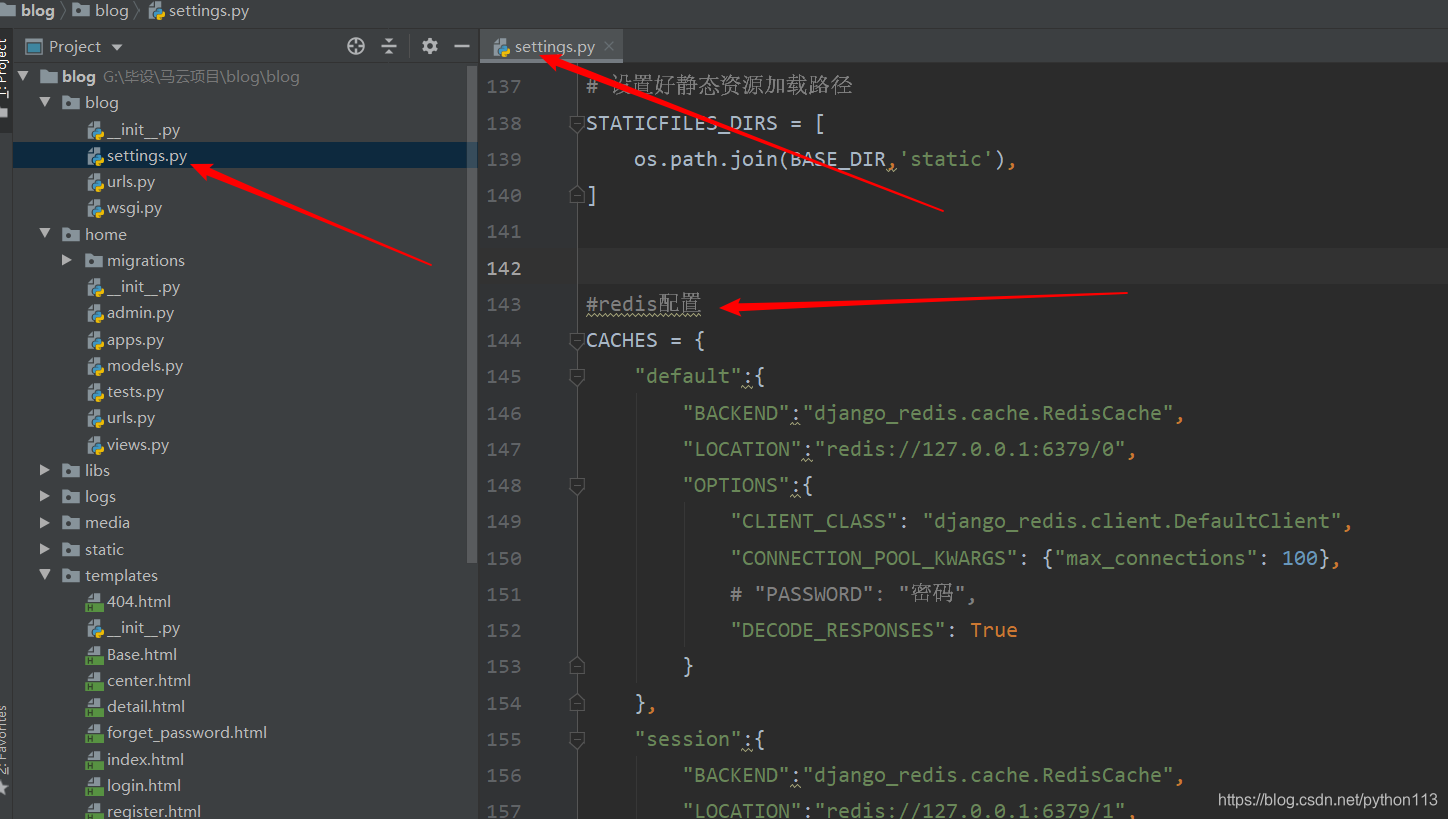1448x819 pixels.
Task: Open detail.html template
Action: click(146, 706)
